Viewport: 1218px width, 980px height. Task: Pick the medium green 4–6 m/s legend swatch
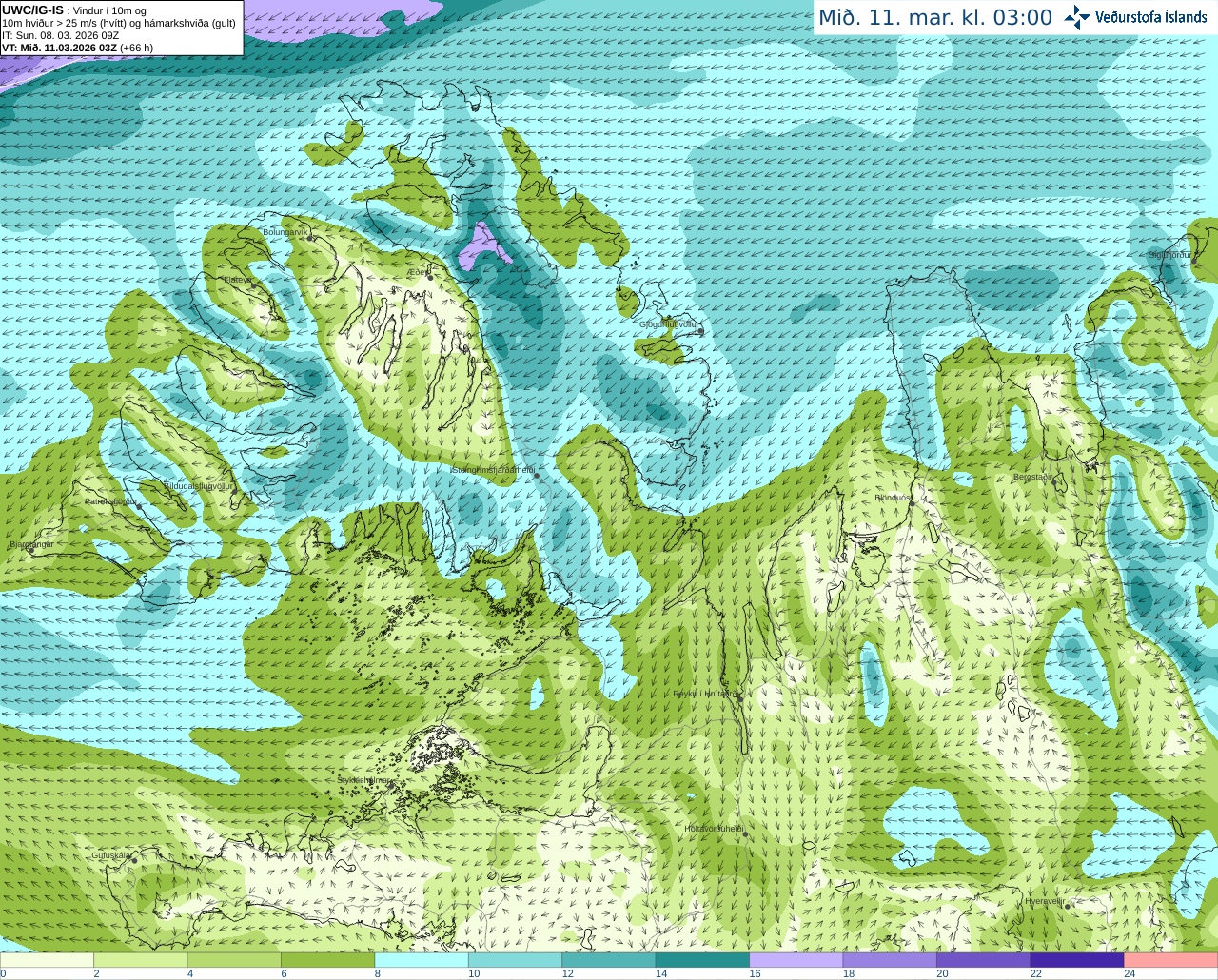tap(234, 960)
